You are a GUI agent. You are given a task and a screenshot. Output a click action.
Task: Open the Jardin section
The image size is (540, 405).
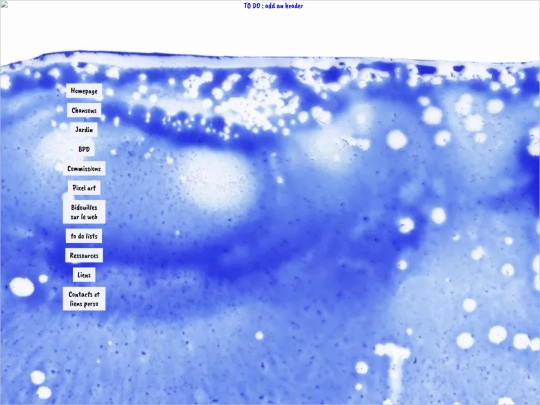pyautogui.click(x=84, y=130)
